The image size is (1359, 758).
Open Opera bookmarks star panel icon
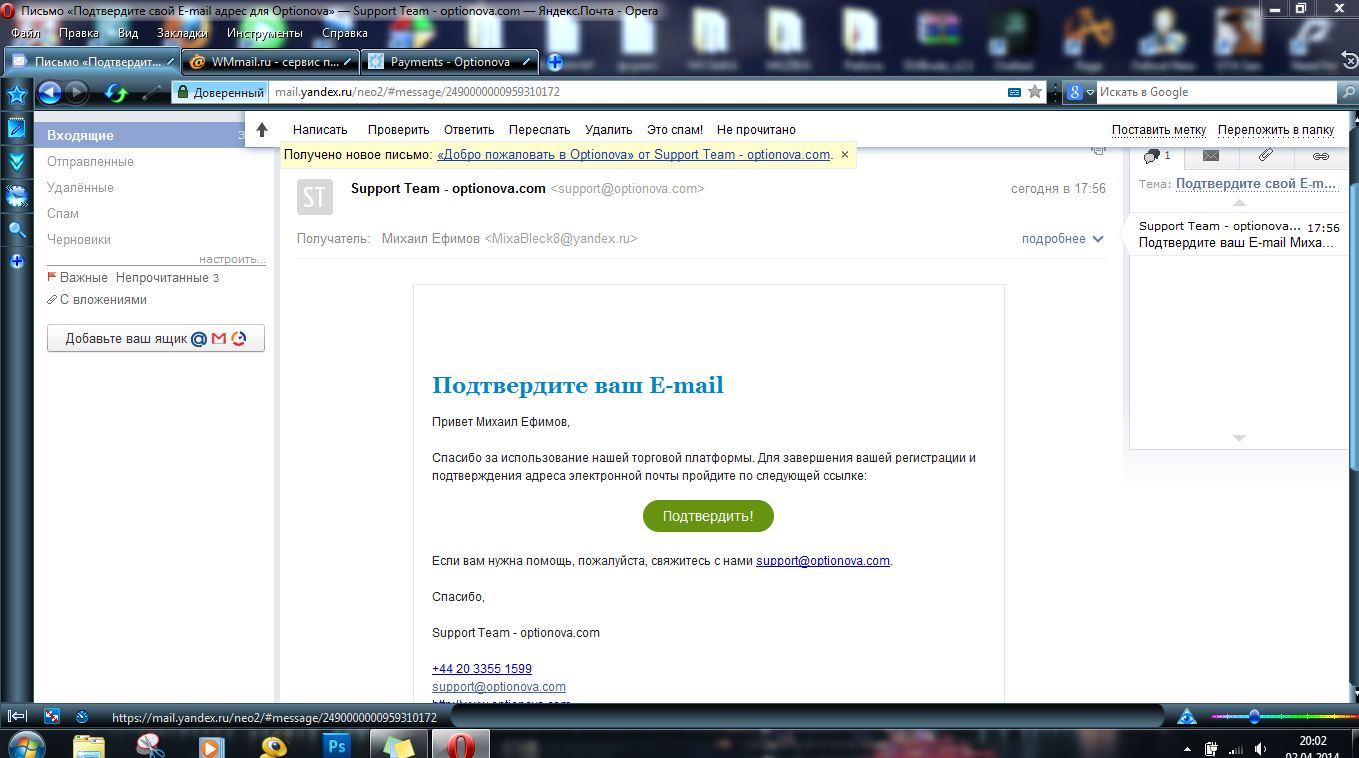click(x=16, y=94)
